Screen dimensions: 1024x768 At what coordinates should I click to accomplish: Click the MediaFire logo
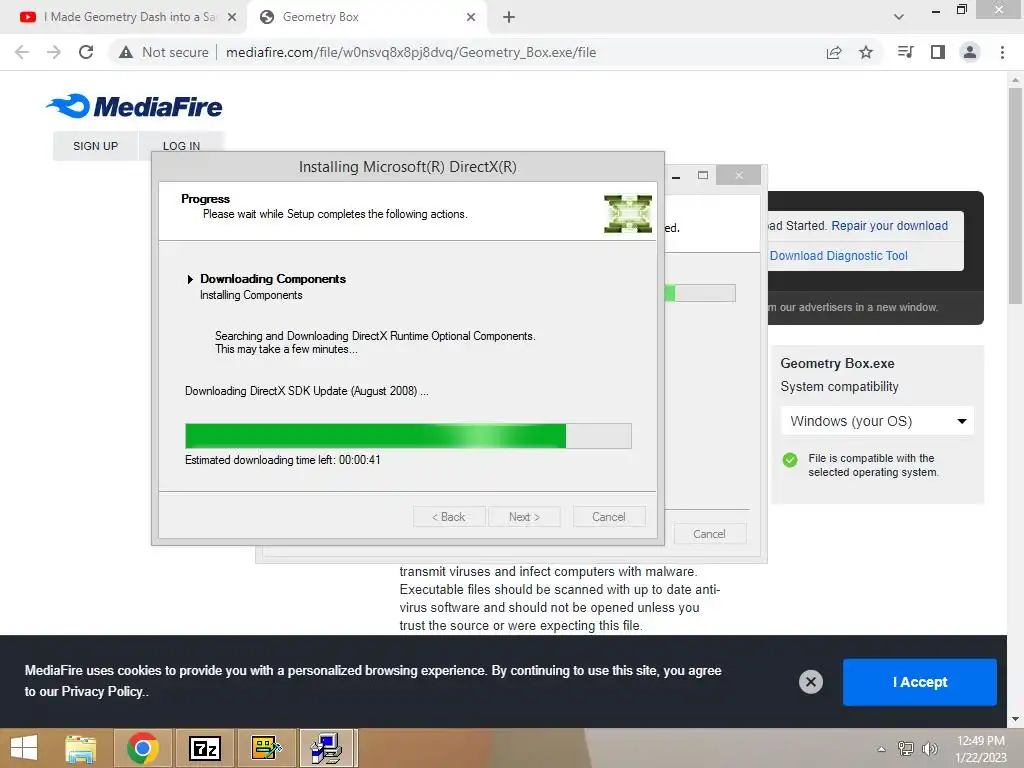point(134,106)
